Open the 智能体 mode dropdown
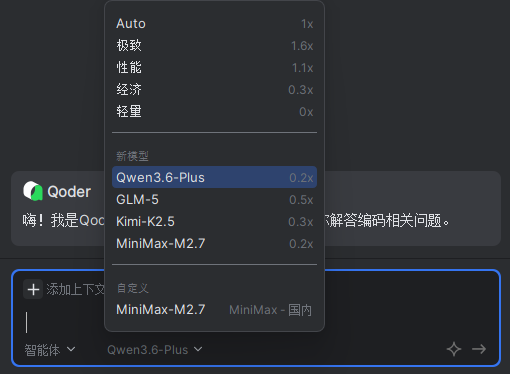510x374 pixels. click(x=50, y=350)
